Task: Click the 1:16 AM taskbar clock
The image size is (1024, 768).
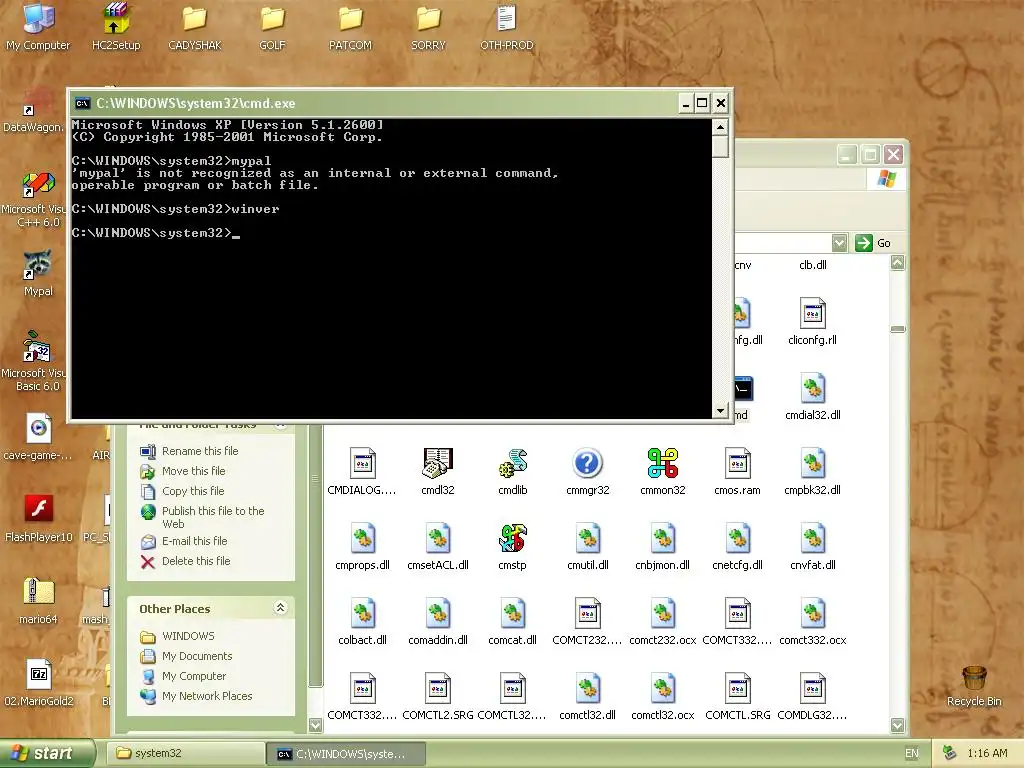Action: [x=987, y=754]
